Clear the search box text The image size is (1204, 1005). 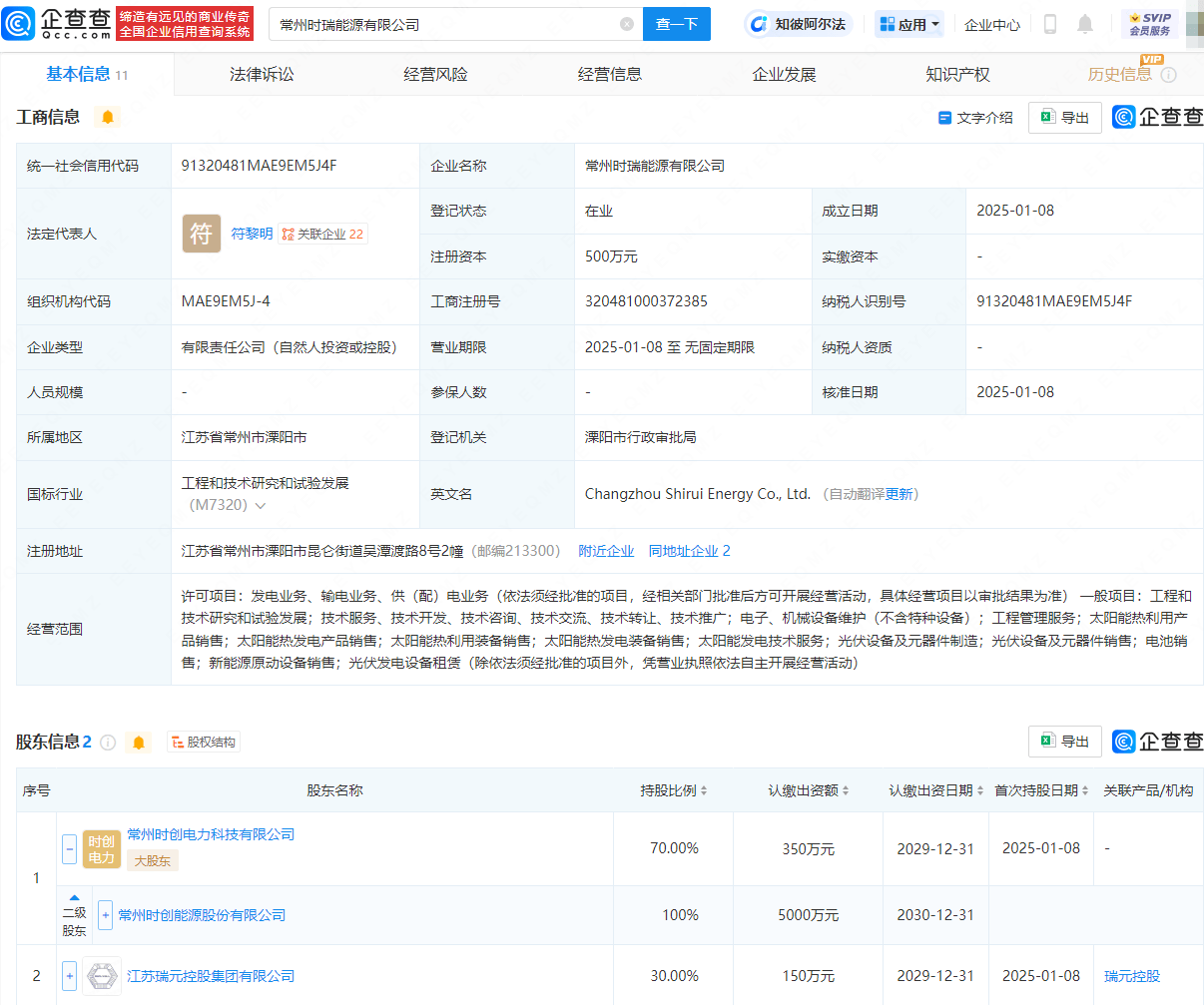point(627,24)
